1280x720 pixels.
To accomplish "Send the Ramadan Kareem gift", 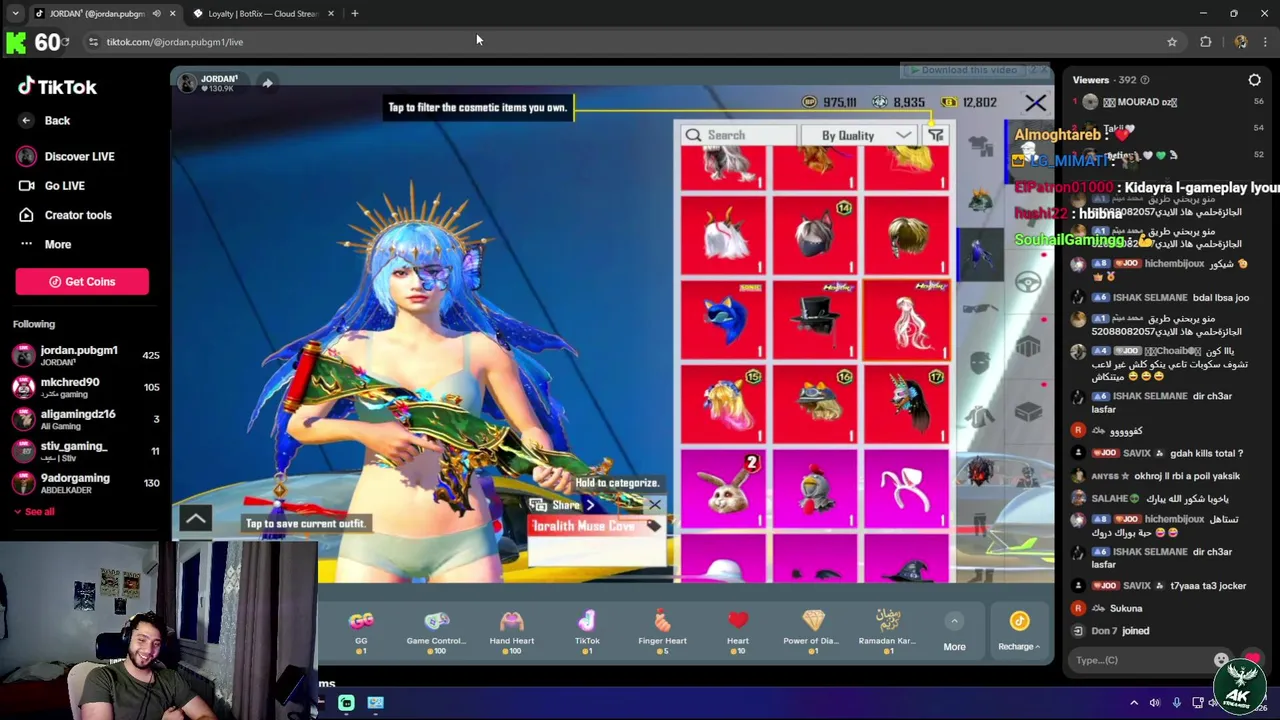I will coord(887,631).
